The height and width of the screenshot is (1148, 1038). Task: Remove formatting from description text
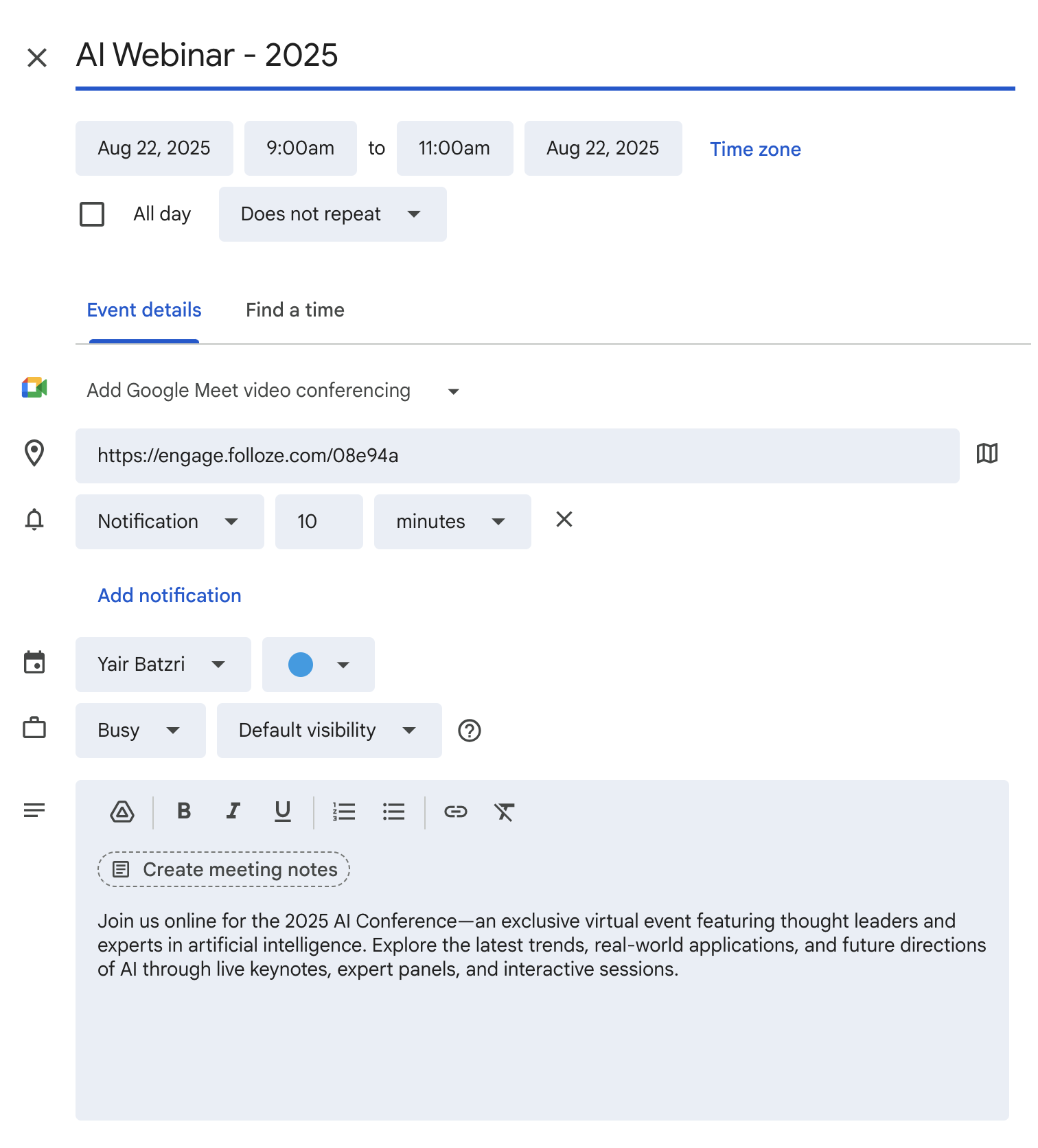(504, 812)
